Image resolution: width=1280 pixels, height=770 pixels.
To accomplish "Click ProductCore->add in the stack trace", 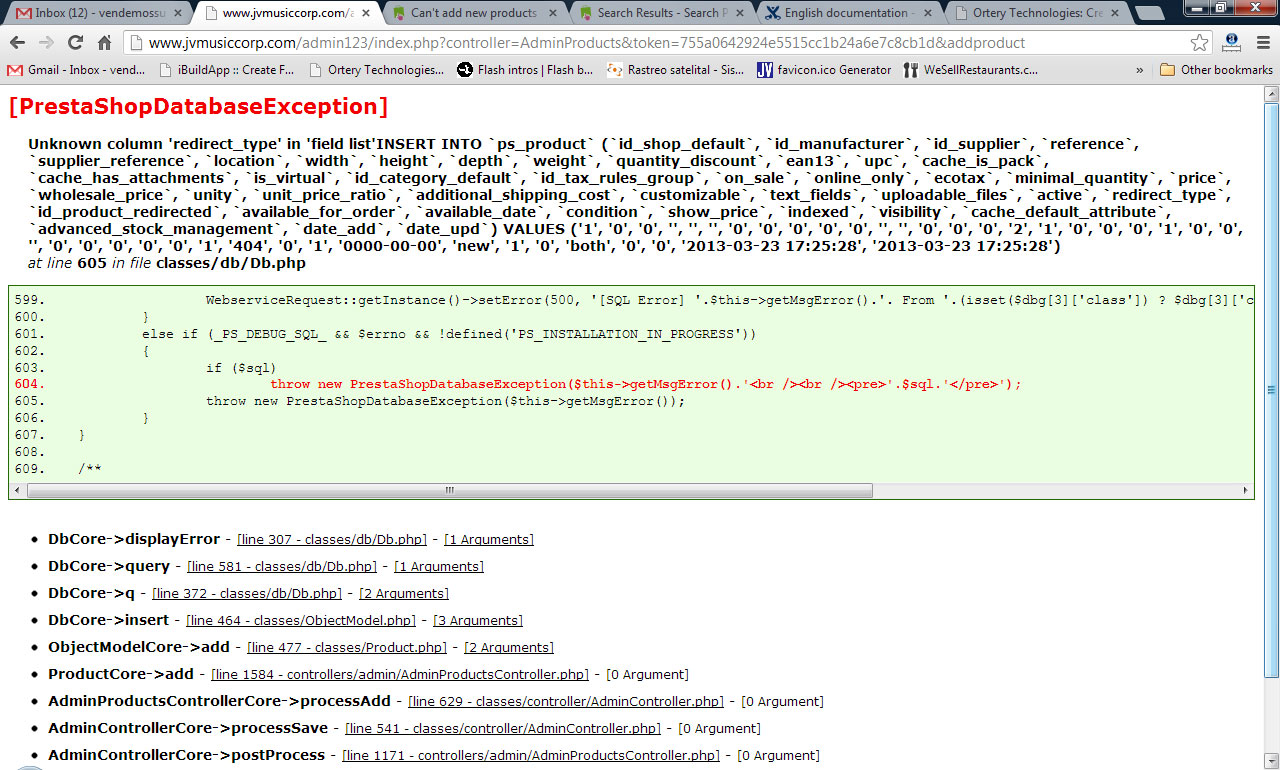I will pos(121,675).
